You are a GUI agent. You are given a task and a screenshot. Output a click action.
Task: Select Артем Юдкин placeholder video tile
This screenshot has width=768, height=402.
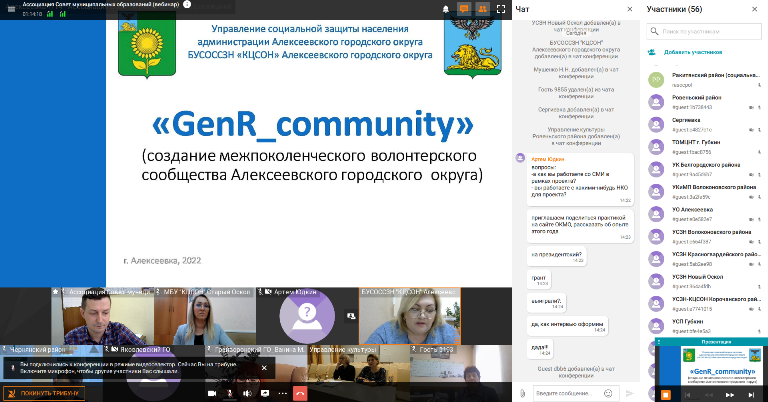(x=307, y=316)
